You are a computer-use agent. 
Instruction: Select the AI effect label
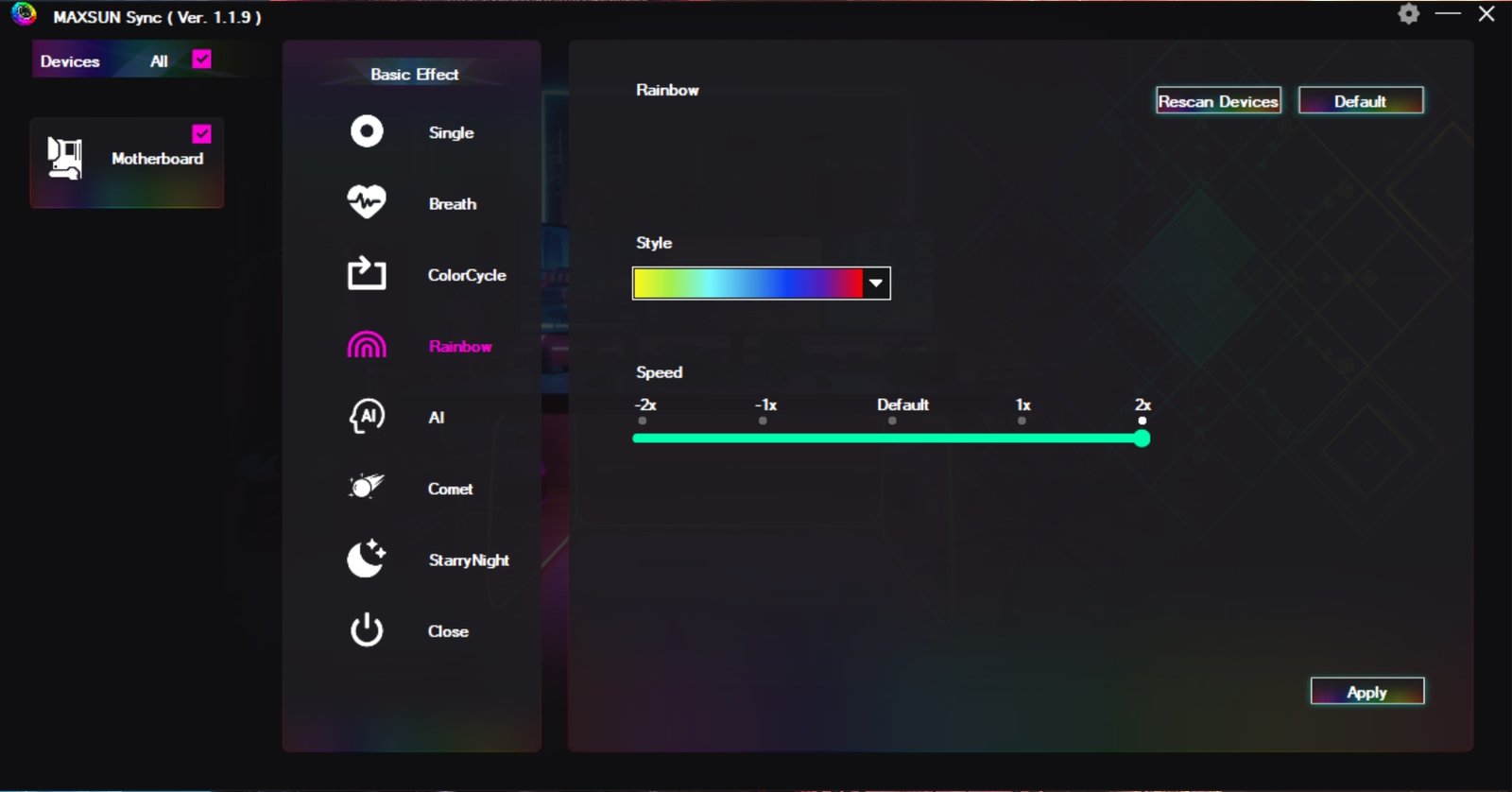[436, 417]
